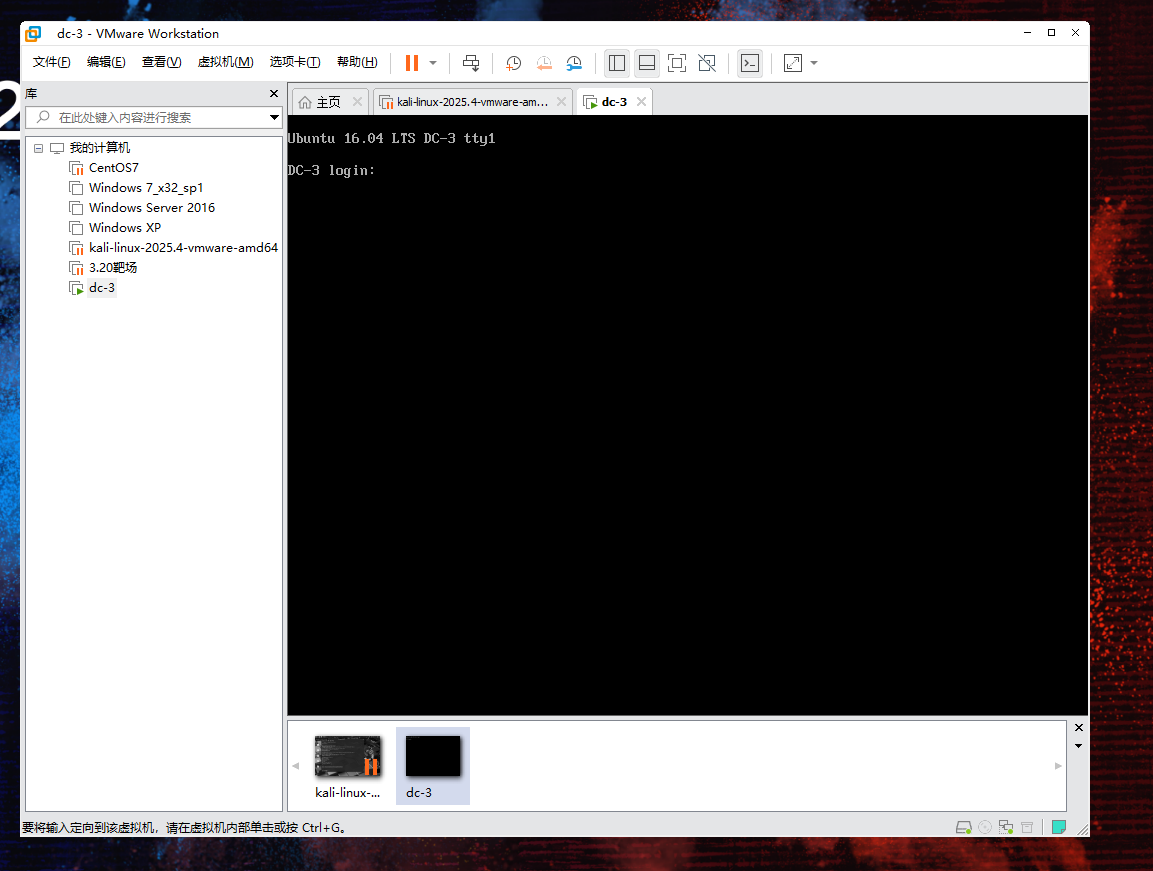Open the power options dropdown arrow
1153x871 pixels.
click(x=433, y=63)
